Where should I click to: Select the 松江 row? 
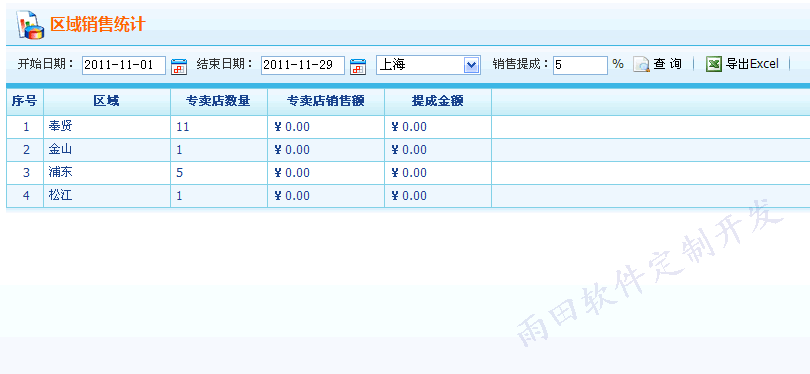[408, 196]
